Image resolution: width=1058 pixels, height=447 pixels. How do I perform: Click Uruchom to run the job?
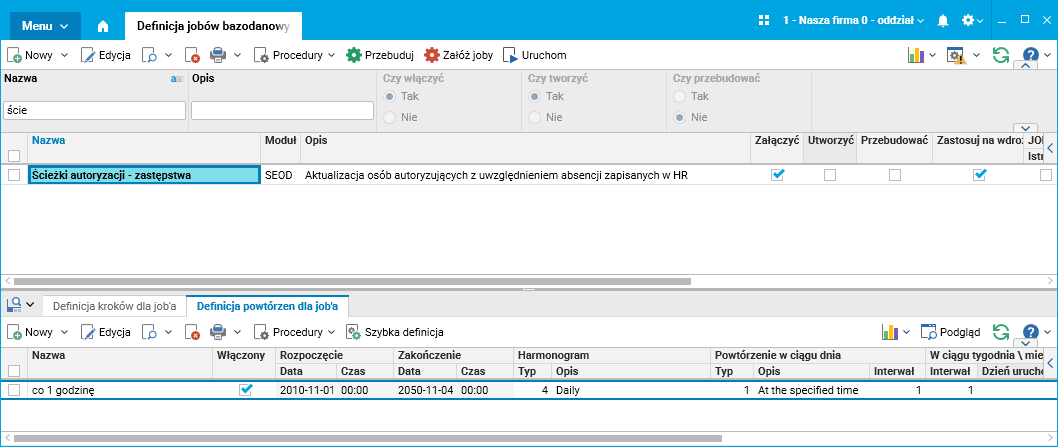tap(535, 55)
